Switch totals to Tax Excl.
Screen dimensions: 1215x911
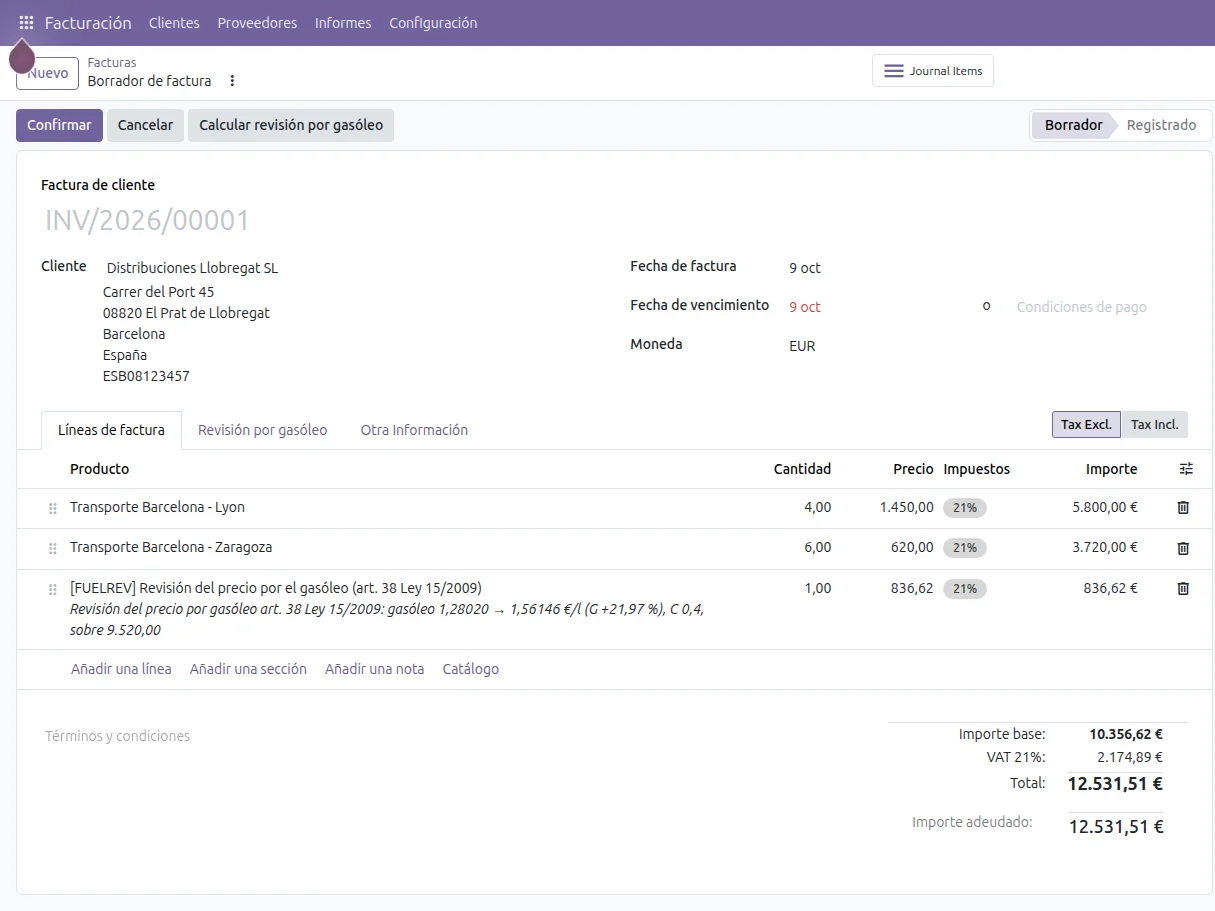pyautogui.click(x=1086, y=424)
